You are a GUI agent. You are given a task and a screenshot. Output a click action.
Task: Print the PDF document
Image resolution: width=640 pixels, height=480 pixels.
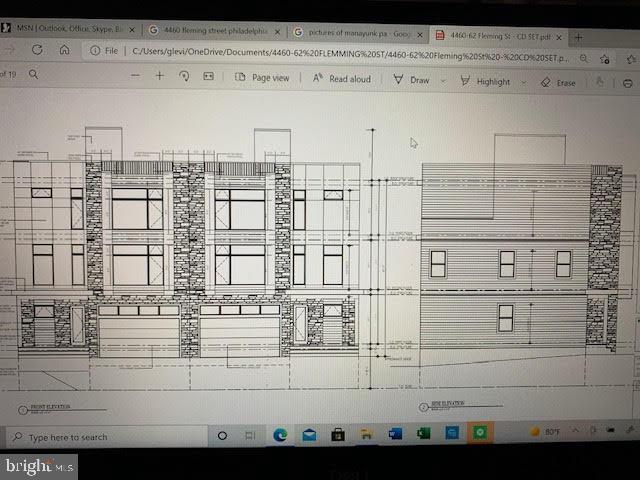(x=627, y=83)
